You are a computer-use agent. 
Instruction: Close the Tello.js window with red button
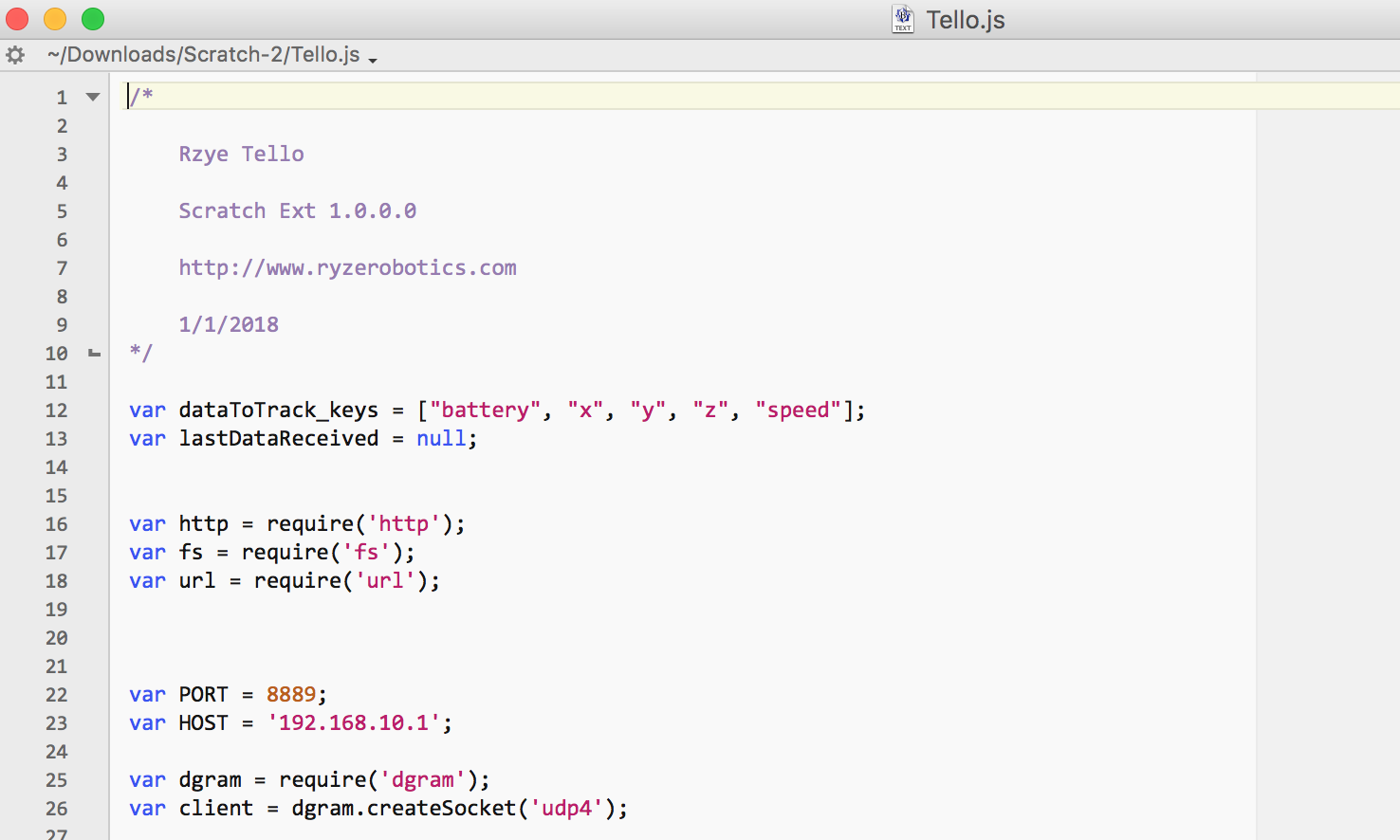(17, 19)
